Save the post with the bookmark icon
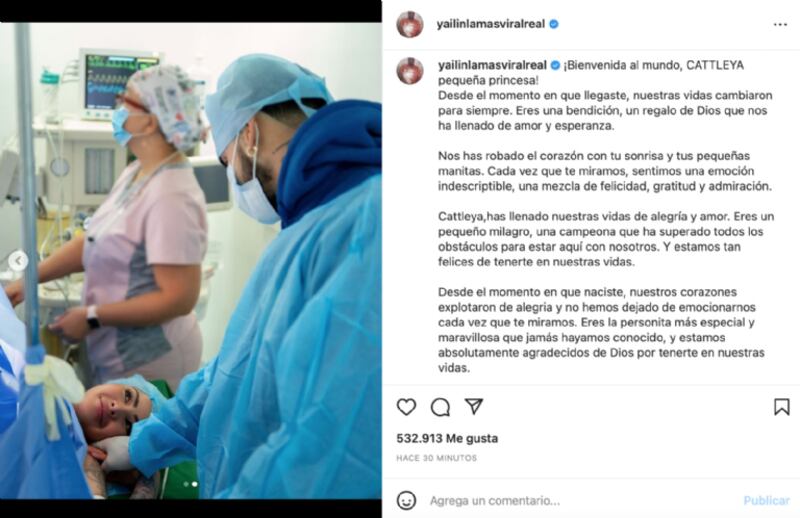 click(x=782, y=407)
